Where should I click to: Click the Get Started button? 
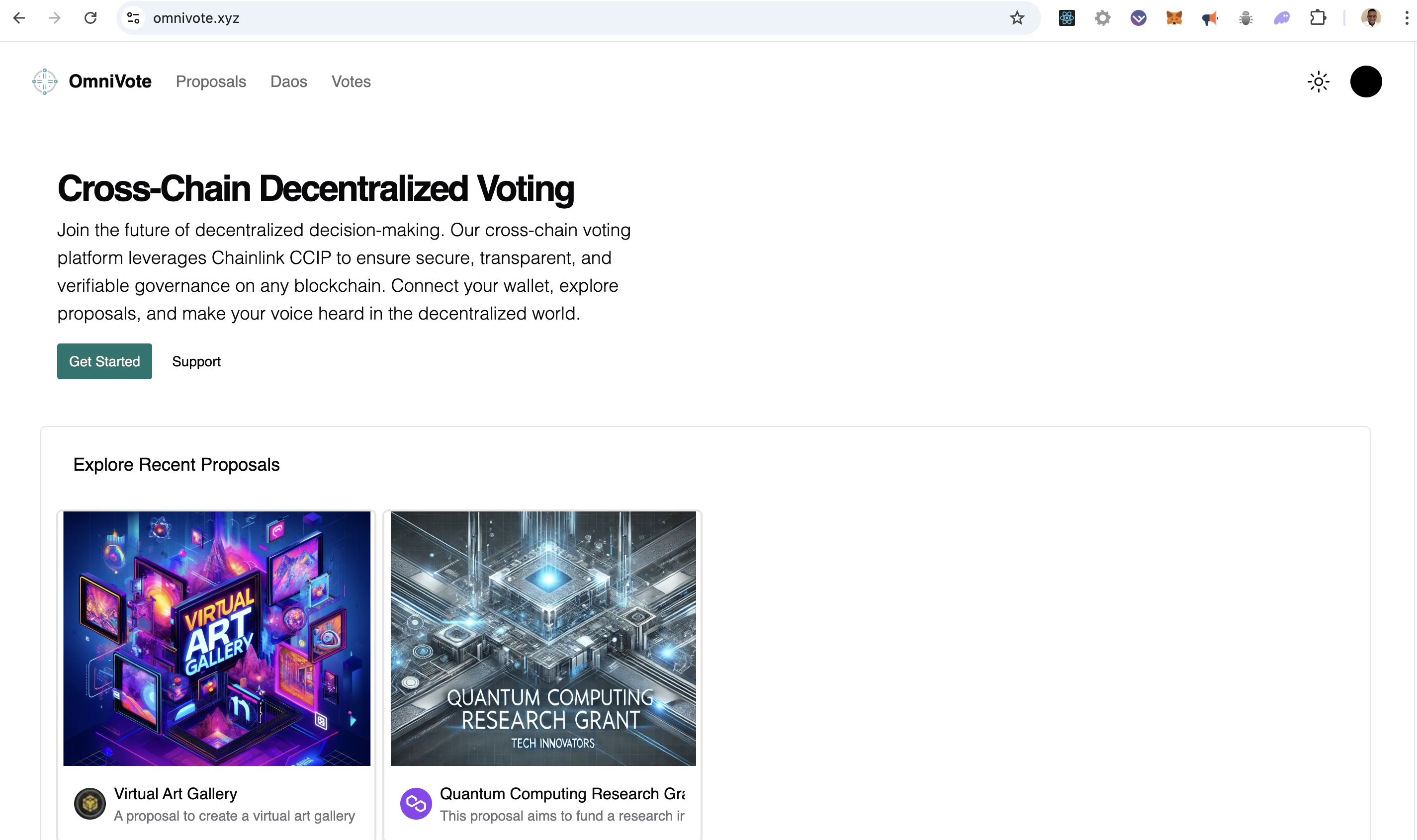[105, 361]
